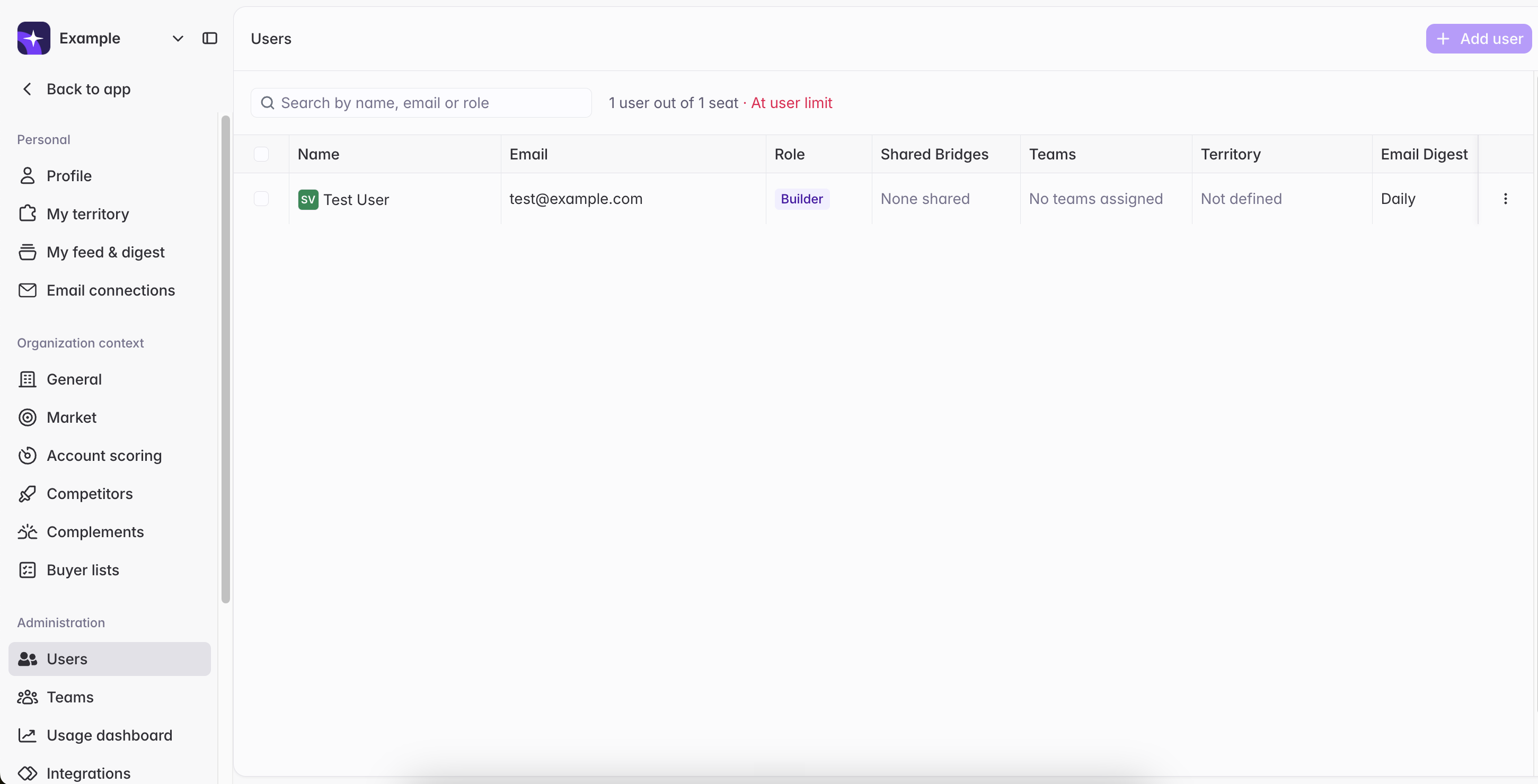Click the Add user button
This screenshot has height=784, width=1538.
tap(1478, 39)
